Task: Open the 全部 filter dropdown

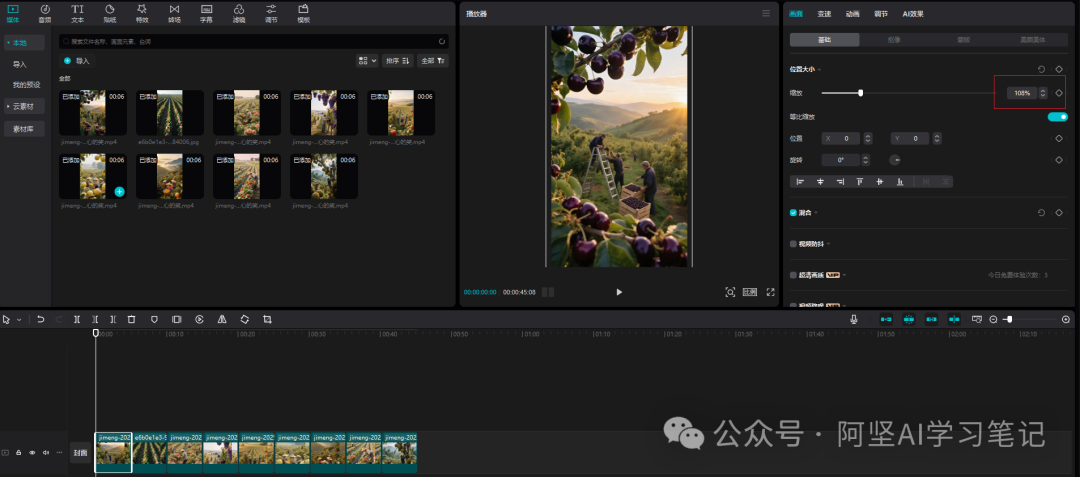Action: [433, 61]
